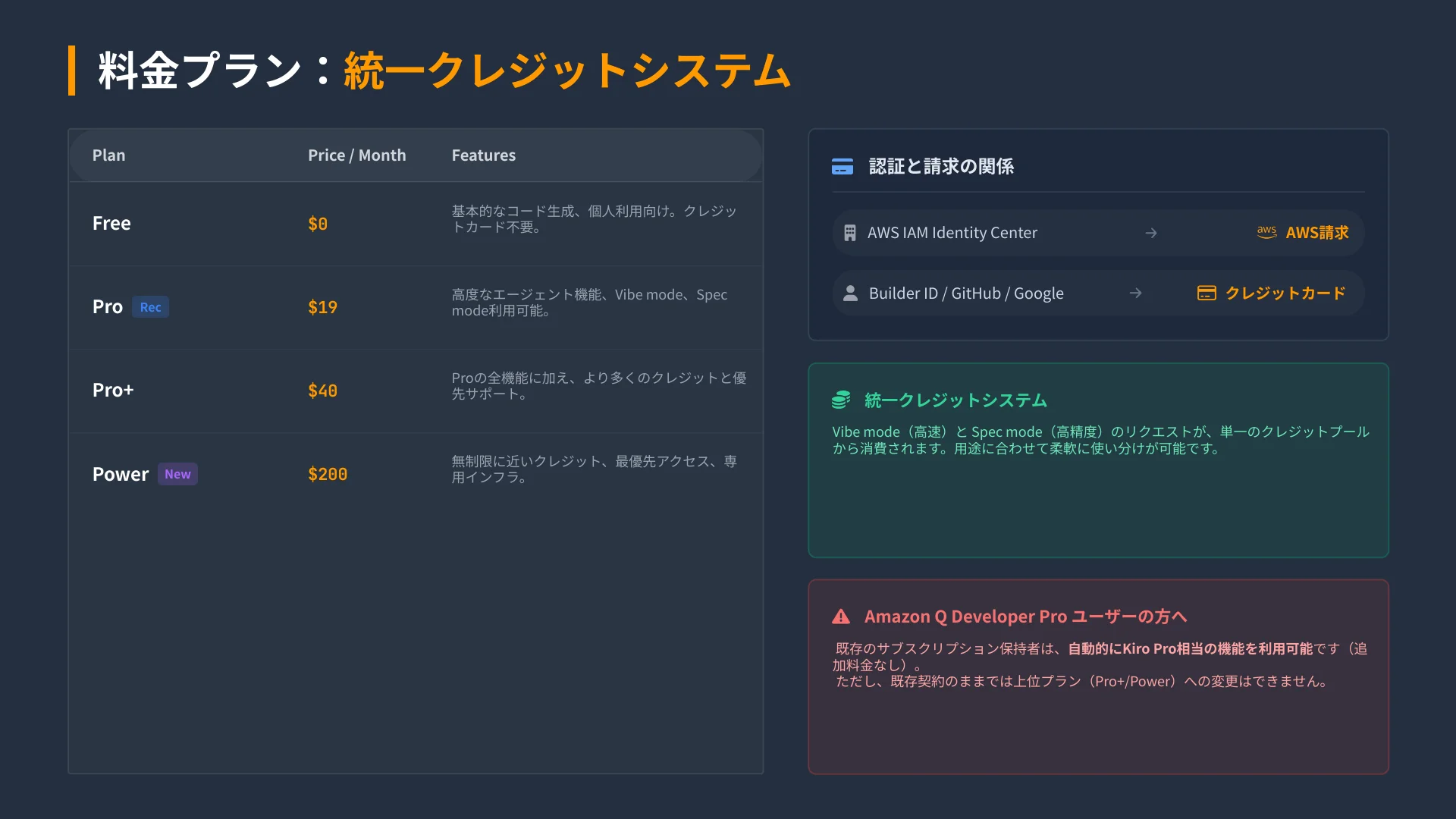1456x819 pixels.
Task: Click the Free plan feature description
Action: coord(595,219)
